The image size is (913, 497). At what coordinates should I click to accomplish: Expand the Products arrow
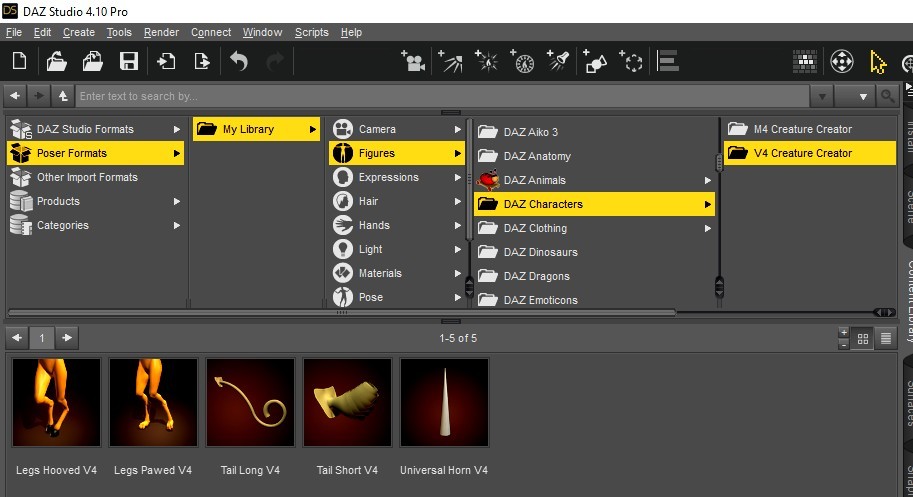[176, 201]
